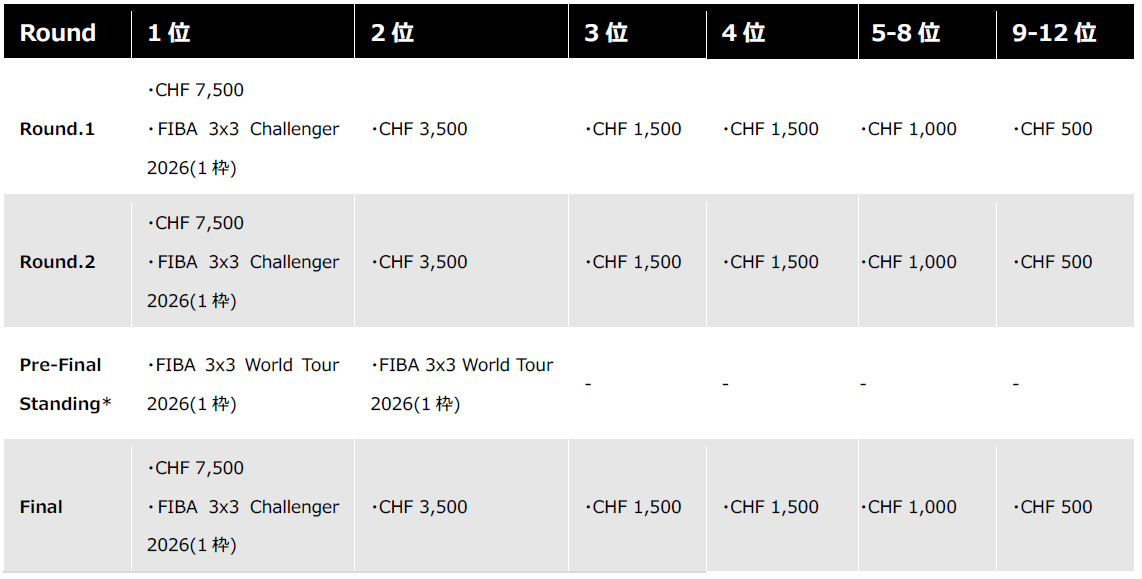Click the Round.1 first-place CHF 7,500 text
The image size is (1142, 579).
click(196, 90)
